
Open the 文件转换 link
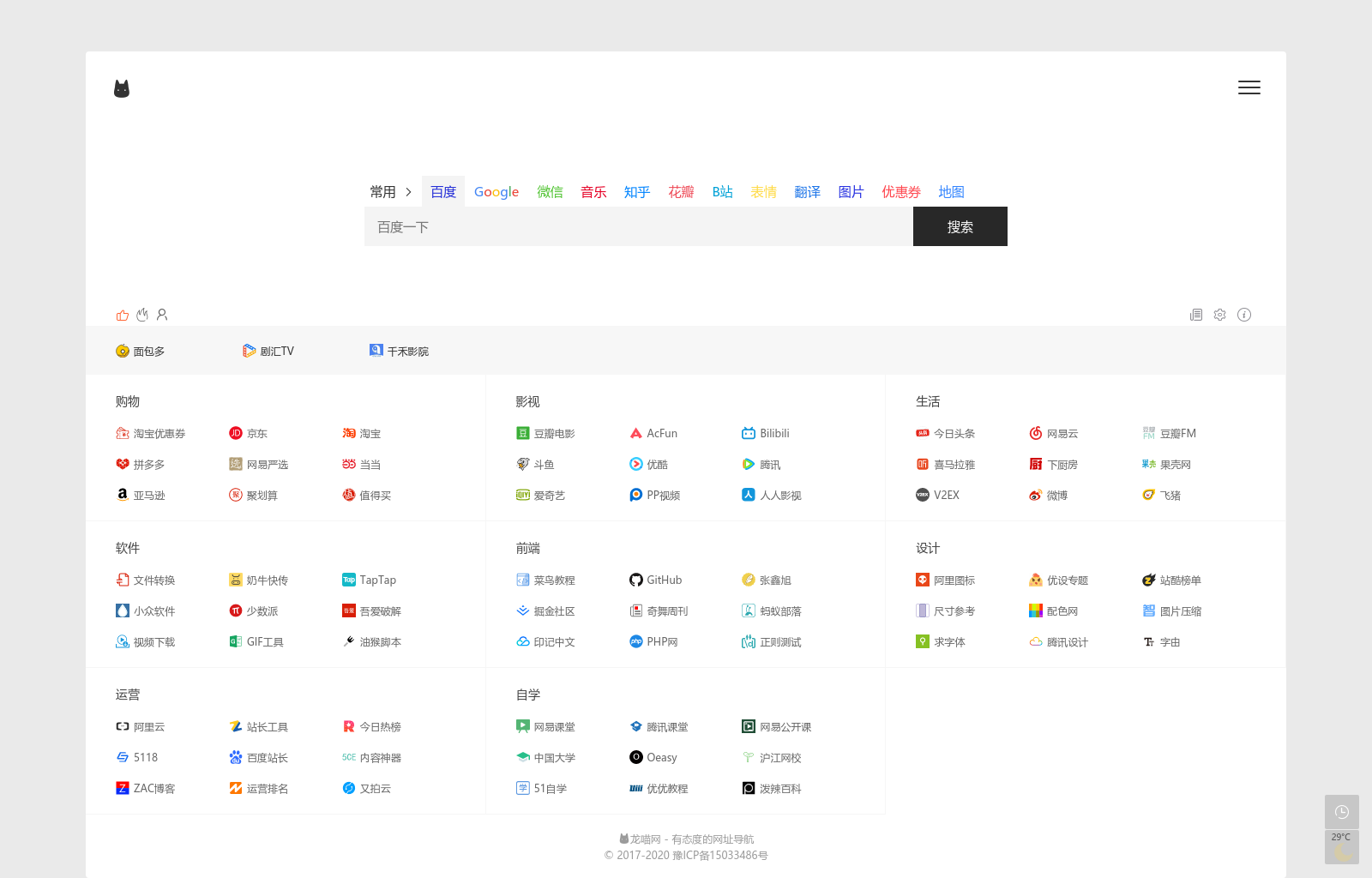point(146,580)
